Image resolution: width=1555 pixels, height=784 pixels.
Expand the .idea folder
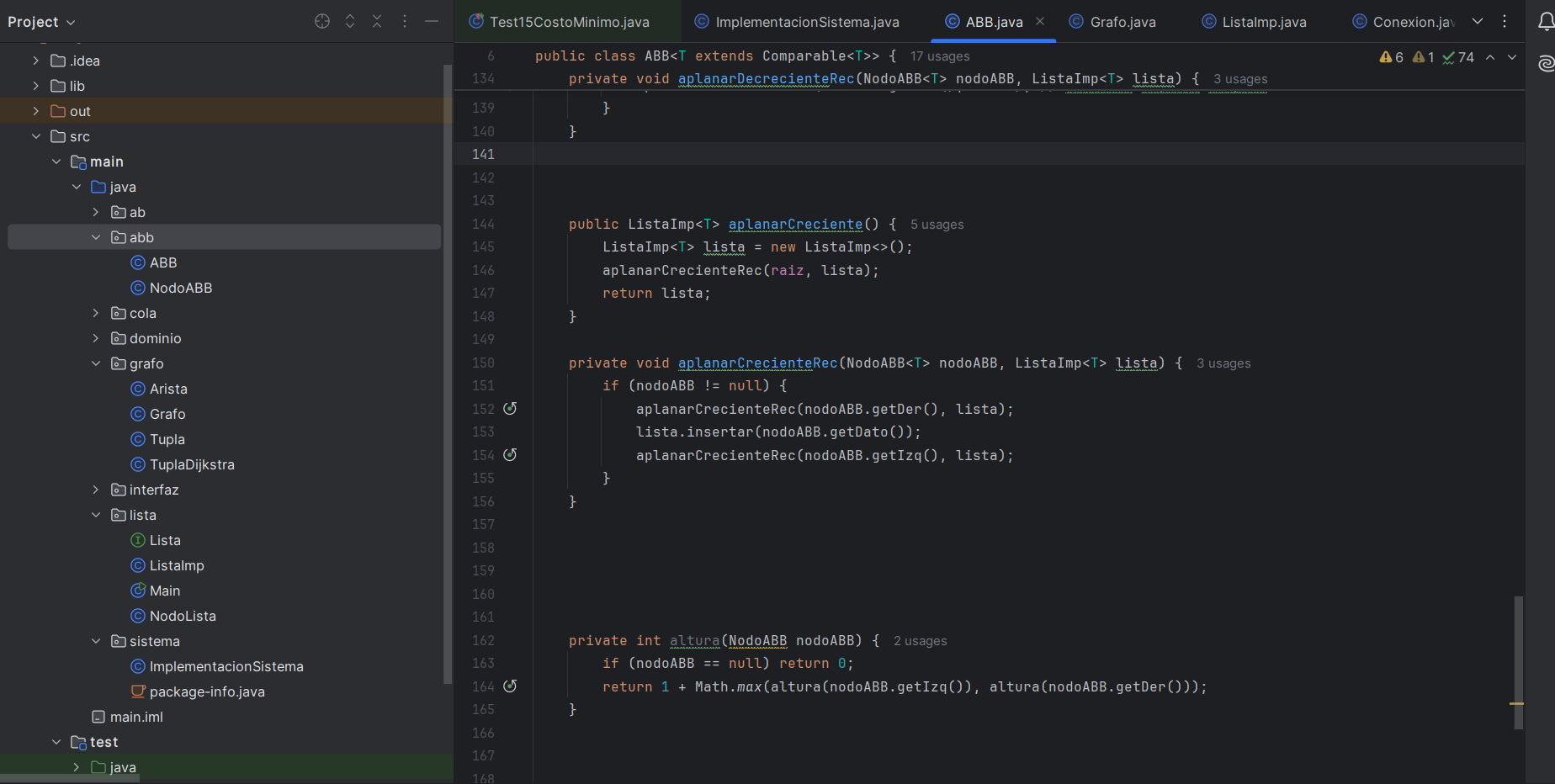point(35,61)
